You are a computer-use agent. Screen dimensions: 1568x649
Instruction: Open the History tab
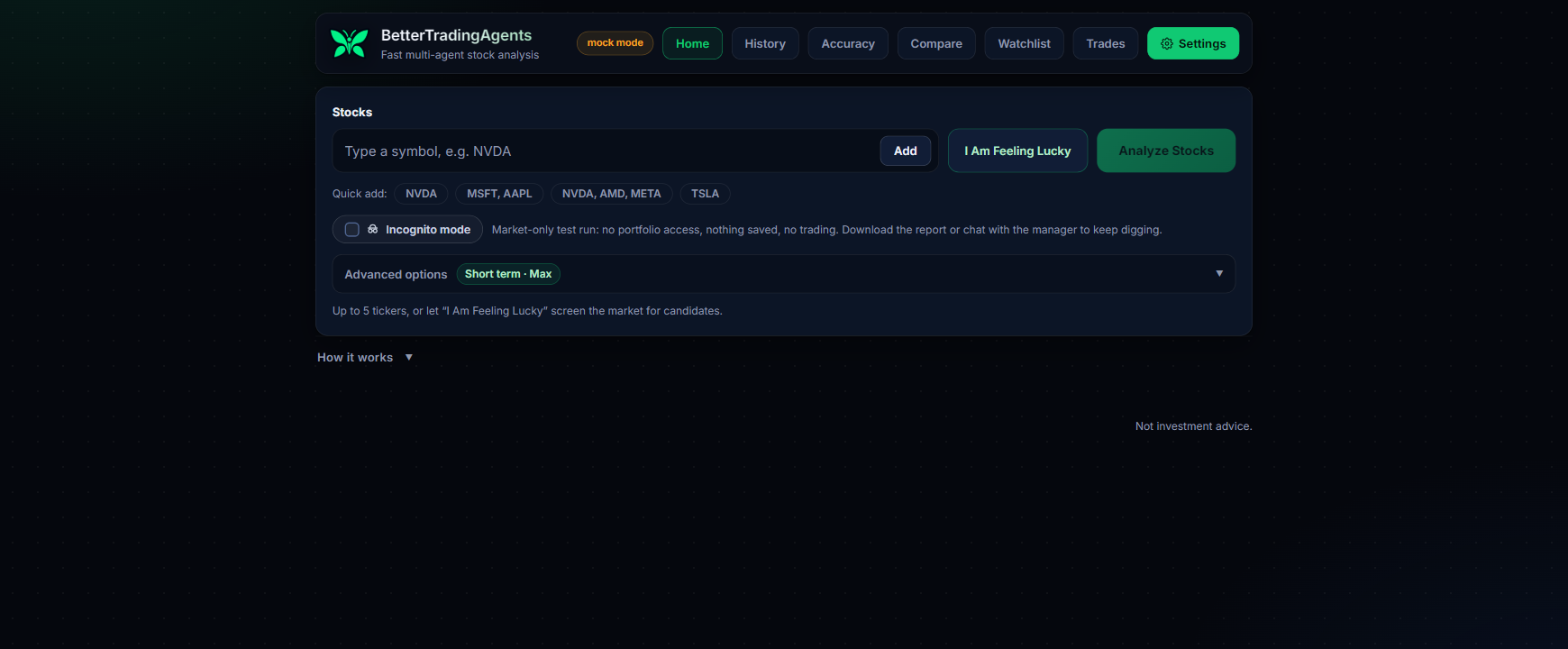[x=765, y=43]
